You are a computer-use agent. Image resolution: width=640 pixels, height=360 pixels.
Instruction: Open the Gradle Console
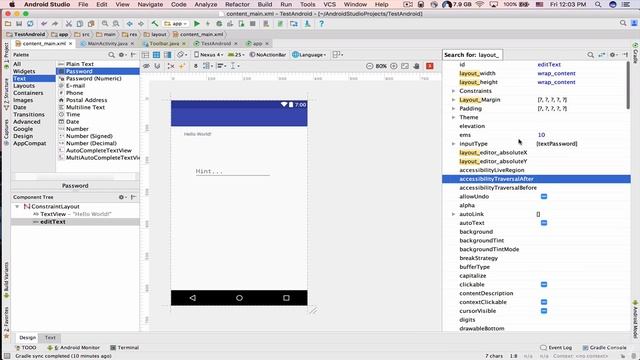[x=604, y=348]
